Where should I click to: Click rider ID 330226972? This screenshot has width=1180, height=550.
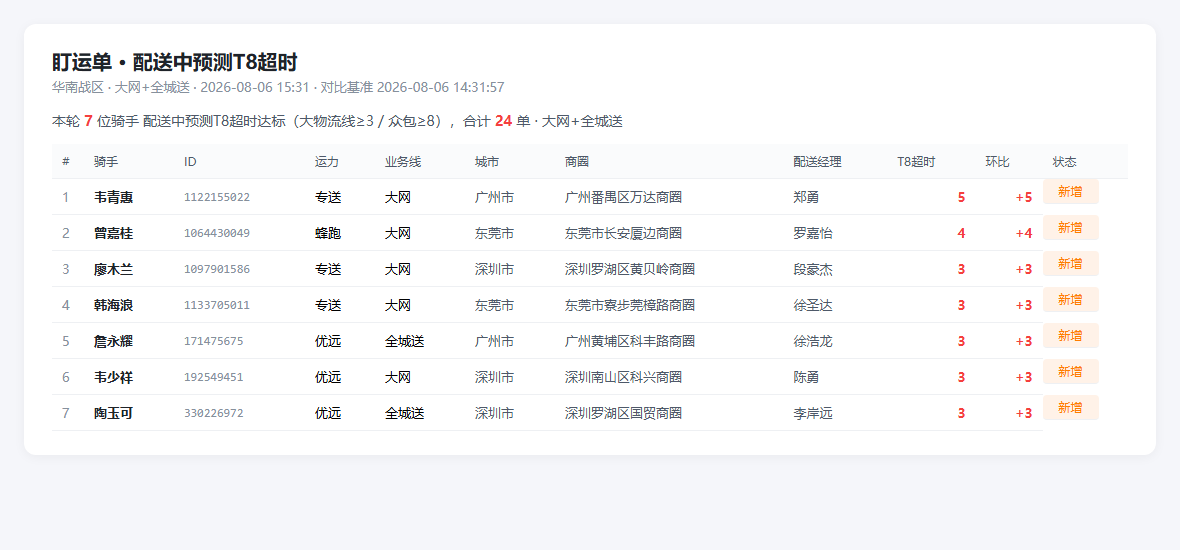[214, 414]
